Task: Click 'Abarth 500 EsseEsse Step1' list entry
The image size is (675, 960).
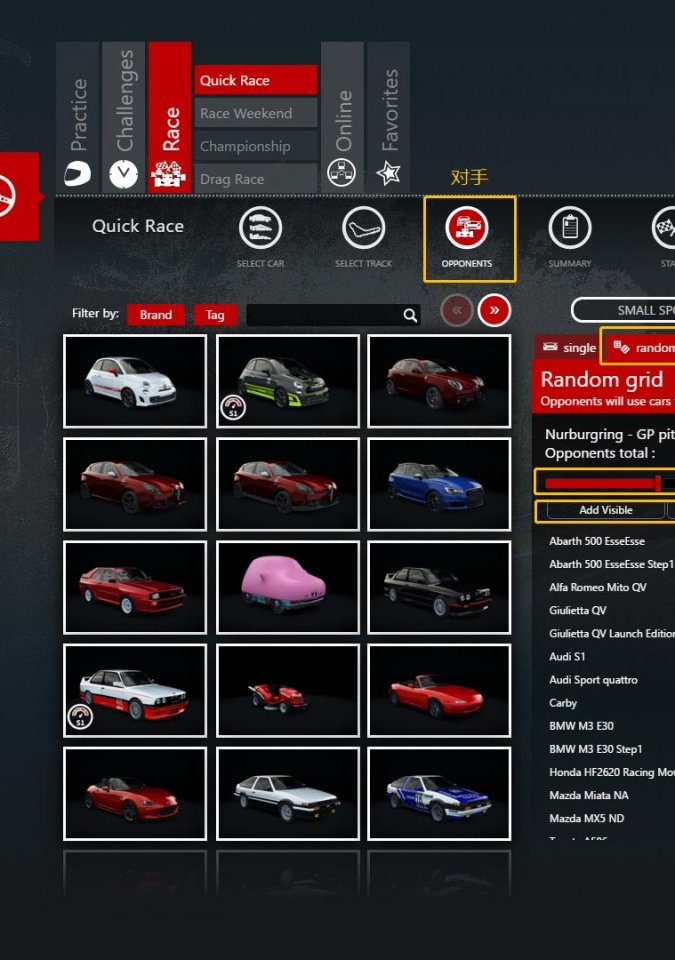Action: [611, 564]
